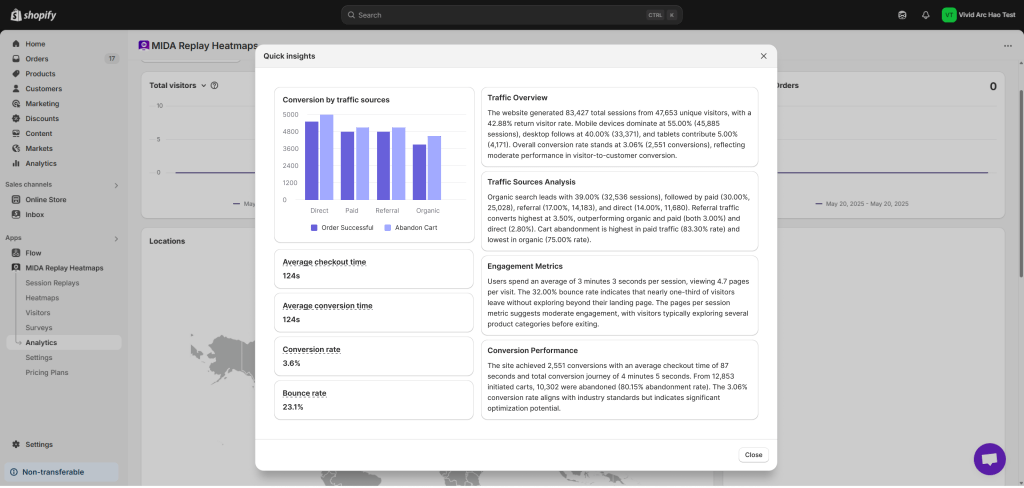Open Visitors in sidebar
The width and height of the screenshot is (1024, 488).
[38, 313]
